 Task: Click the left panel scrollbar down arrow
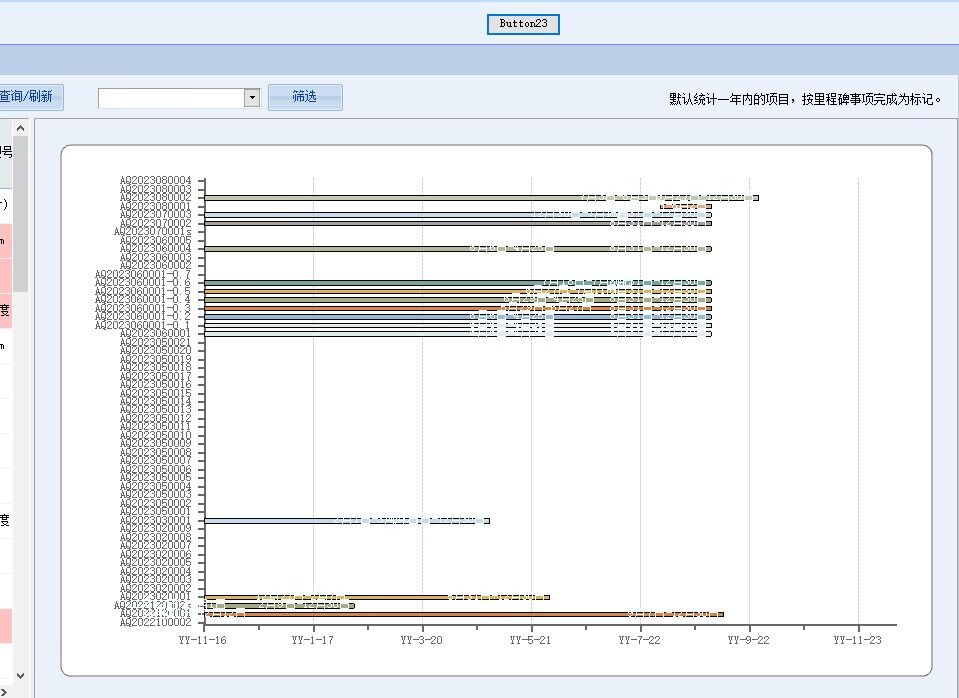20,675
